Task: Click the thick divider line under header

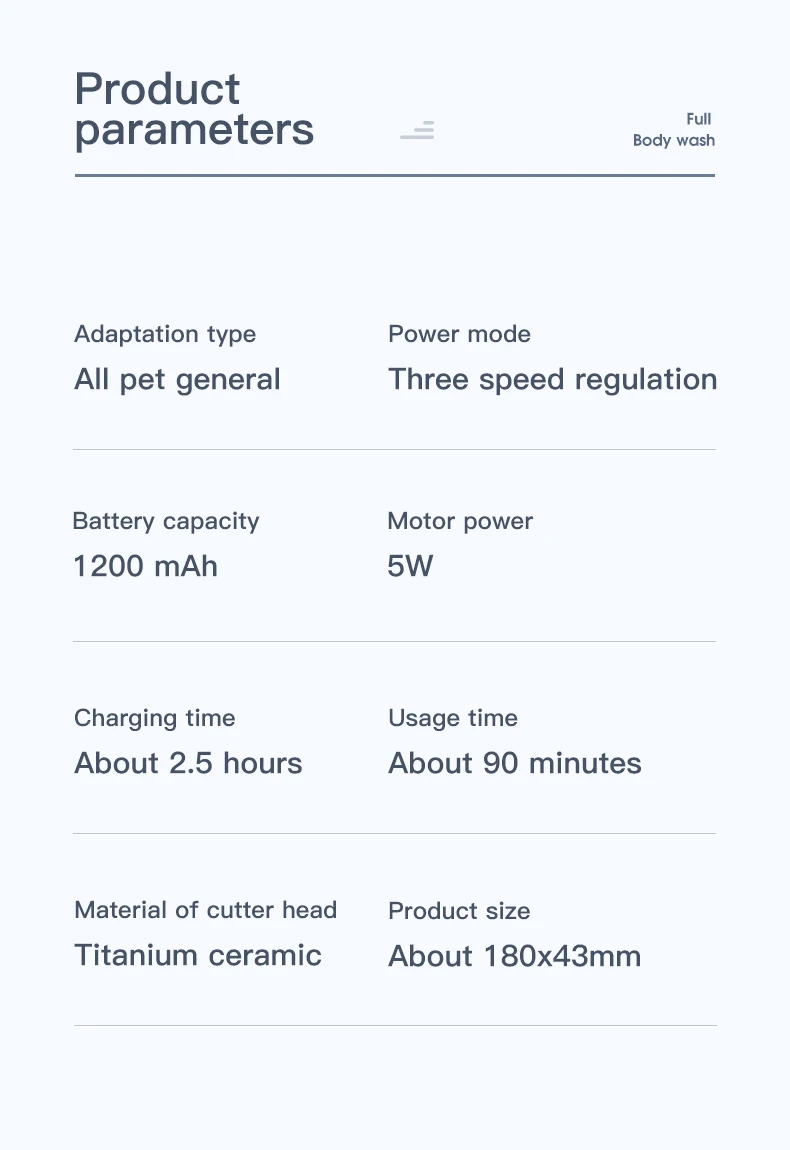Action: pos(395,175)
